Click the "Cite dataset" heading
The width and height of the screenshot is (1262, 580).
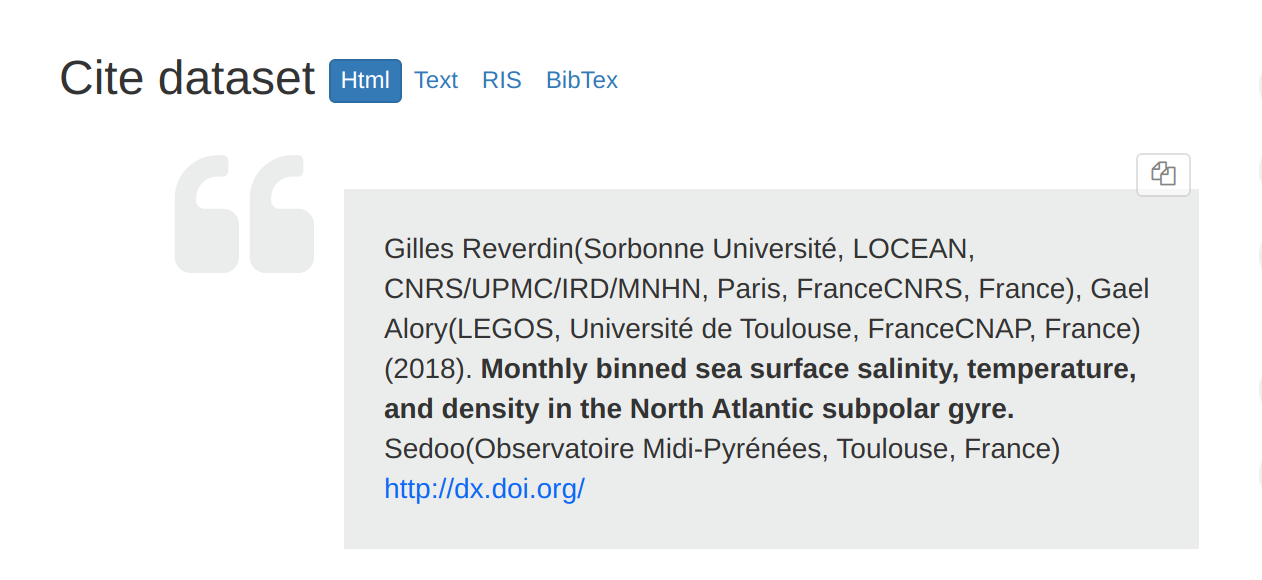187,78
